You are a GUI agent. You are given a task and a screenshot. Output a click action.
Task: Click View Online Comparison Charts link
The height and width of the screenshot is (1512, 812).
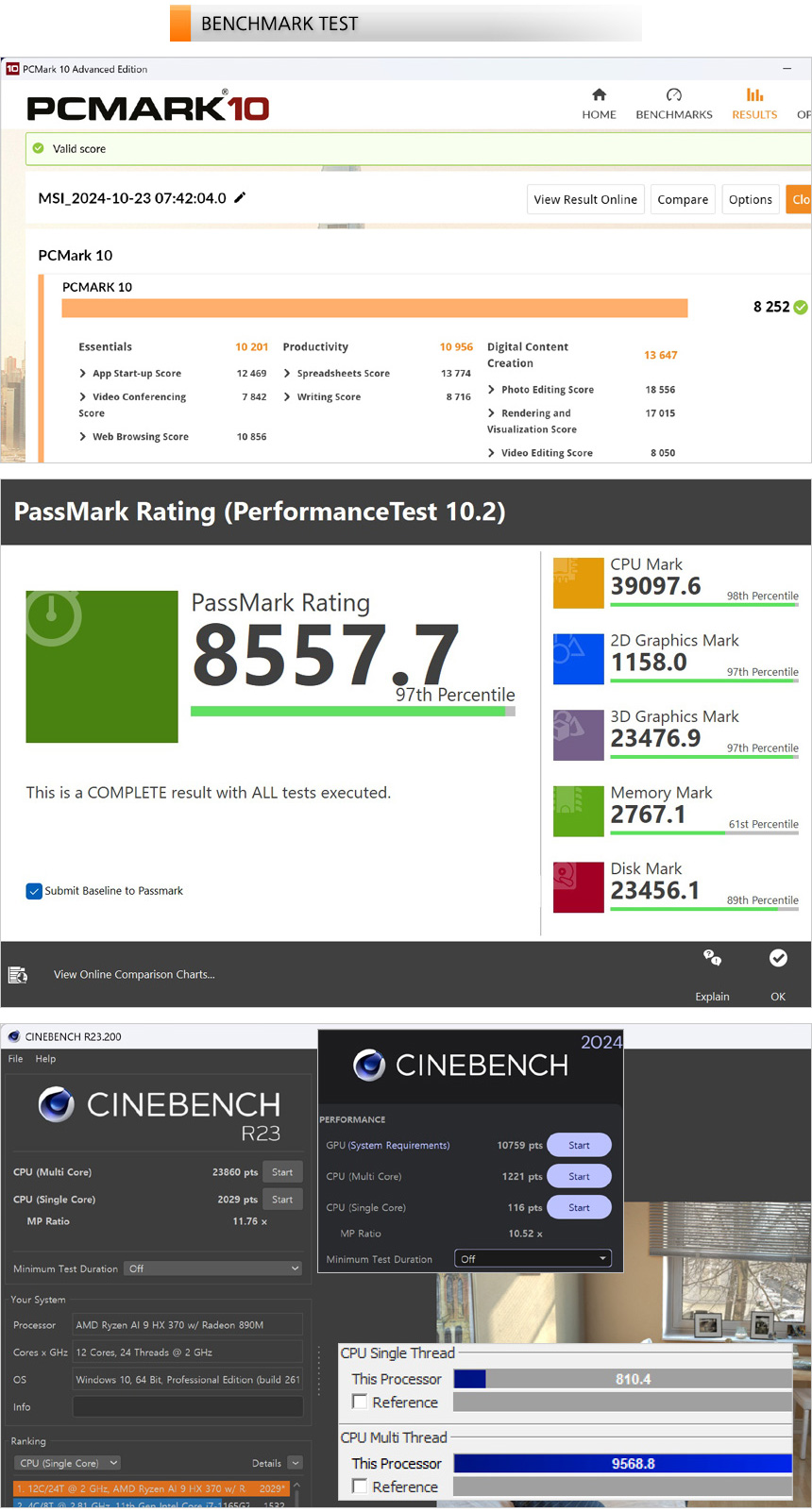coord(134,975)
